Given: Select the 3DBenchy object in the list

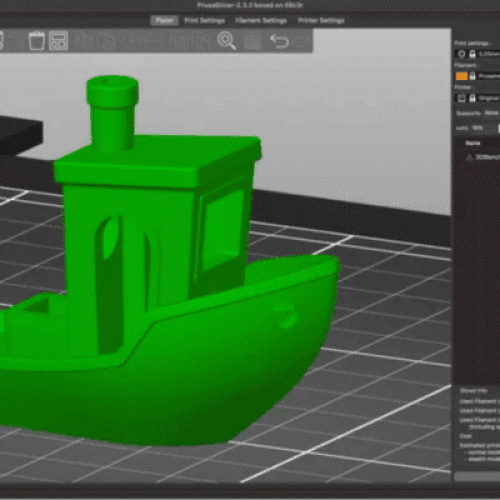Looking at the screenshot, I should coord(487,157).
